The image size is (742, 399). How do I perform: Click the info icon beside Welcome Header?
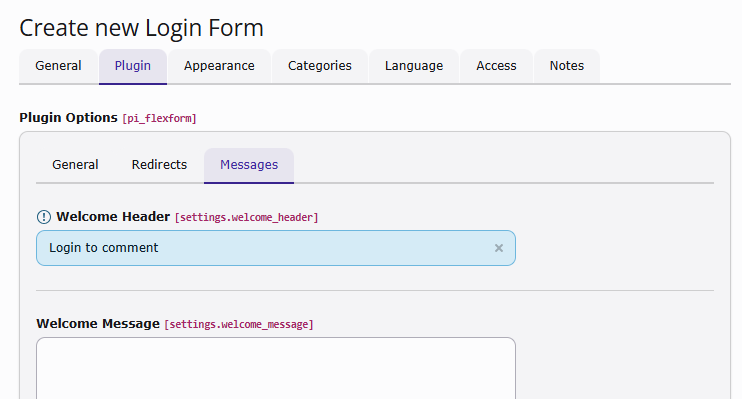[44, 217]
